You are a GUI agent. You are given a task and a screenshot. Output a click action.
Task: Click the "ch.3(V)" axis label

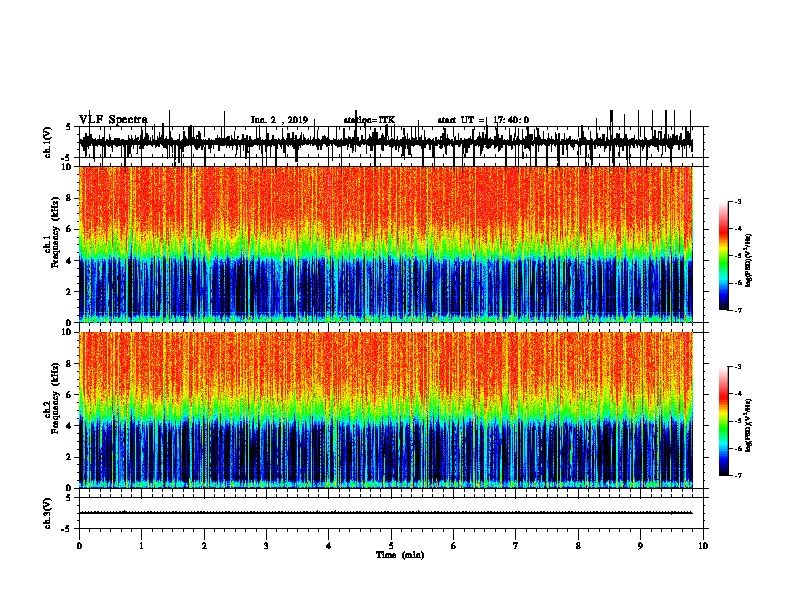click(48, 513)
